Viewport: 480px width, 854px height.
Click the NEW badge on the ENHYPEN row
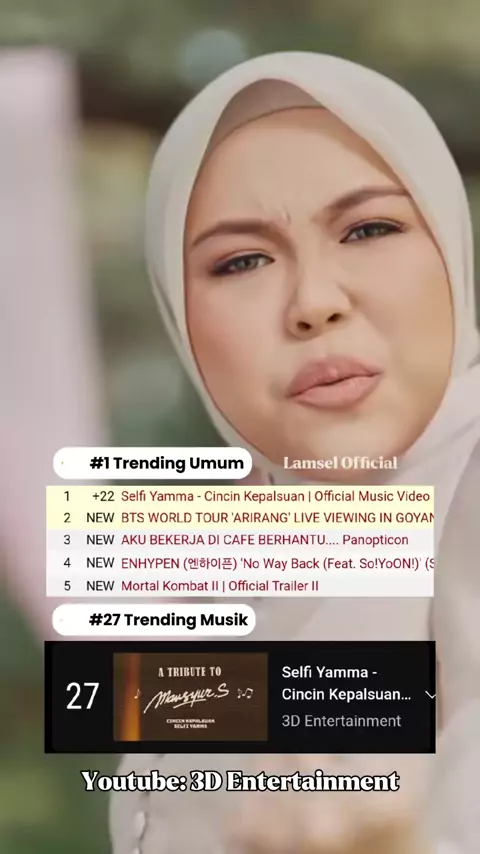[100, 563]
